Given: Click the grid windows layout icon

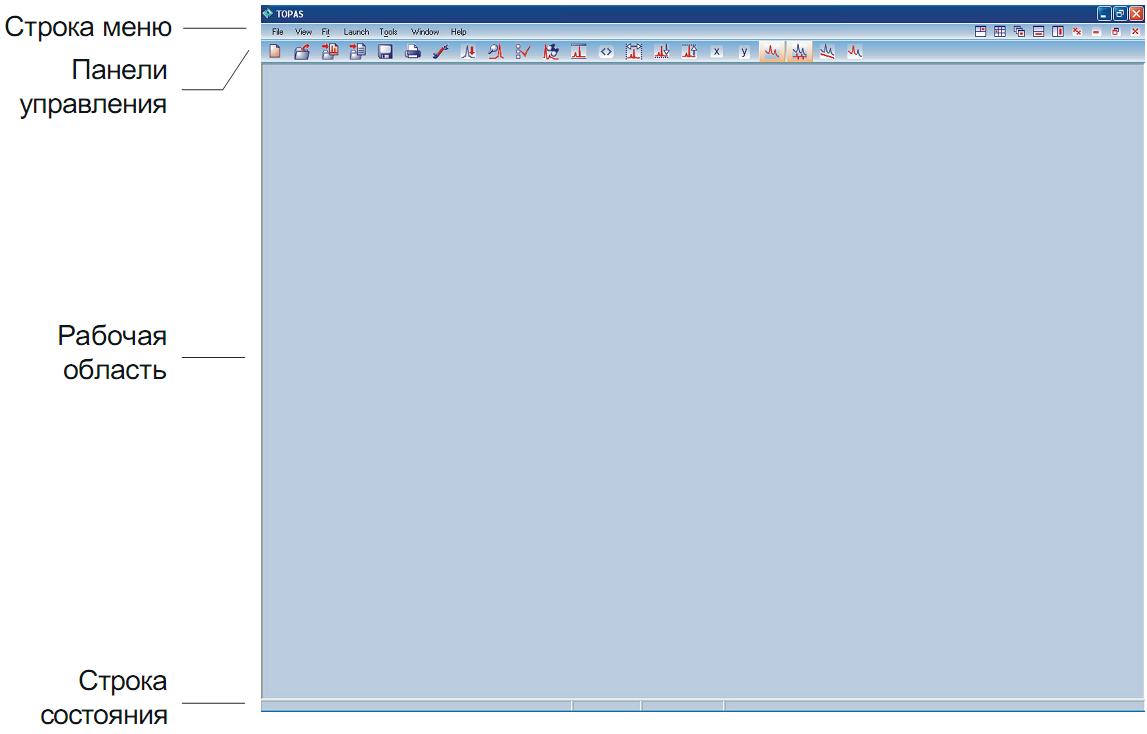Looking at the screenshot, I should [x=1000, y=31].
